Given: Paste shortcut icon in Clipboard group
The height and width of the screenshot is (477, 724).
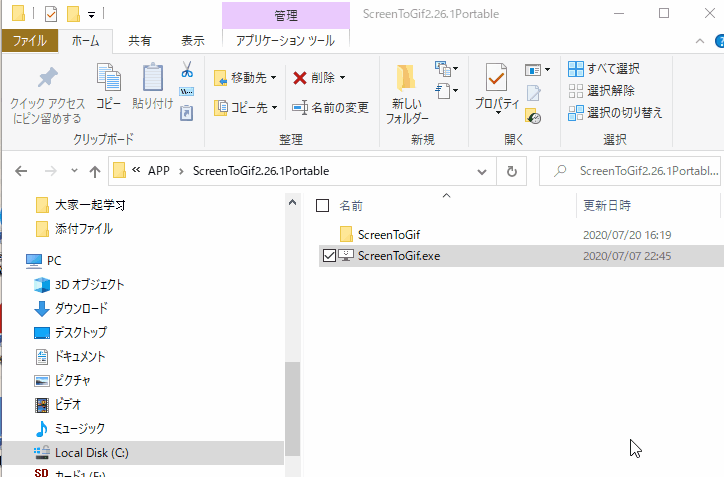Looking at the screenshot, I should 187,113.
